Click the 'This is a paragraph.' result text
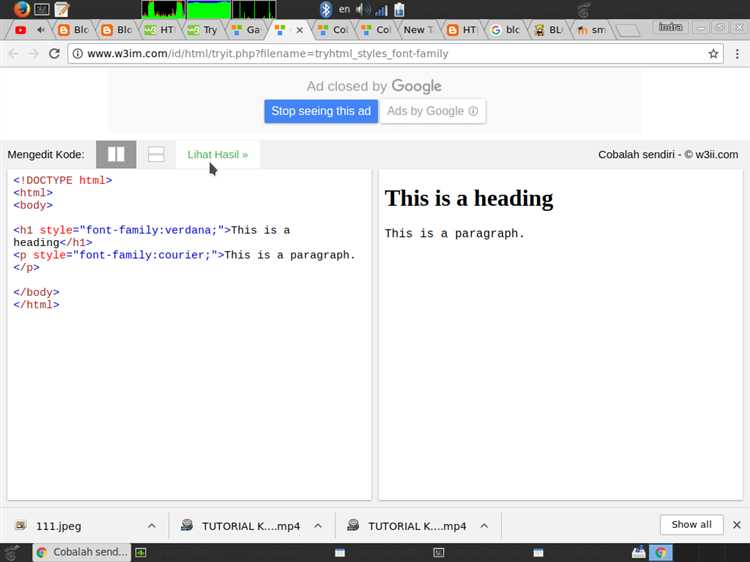Image resolution: width=750 pixels, height=562 pixels. (x=454, y=233)
